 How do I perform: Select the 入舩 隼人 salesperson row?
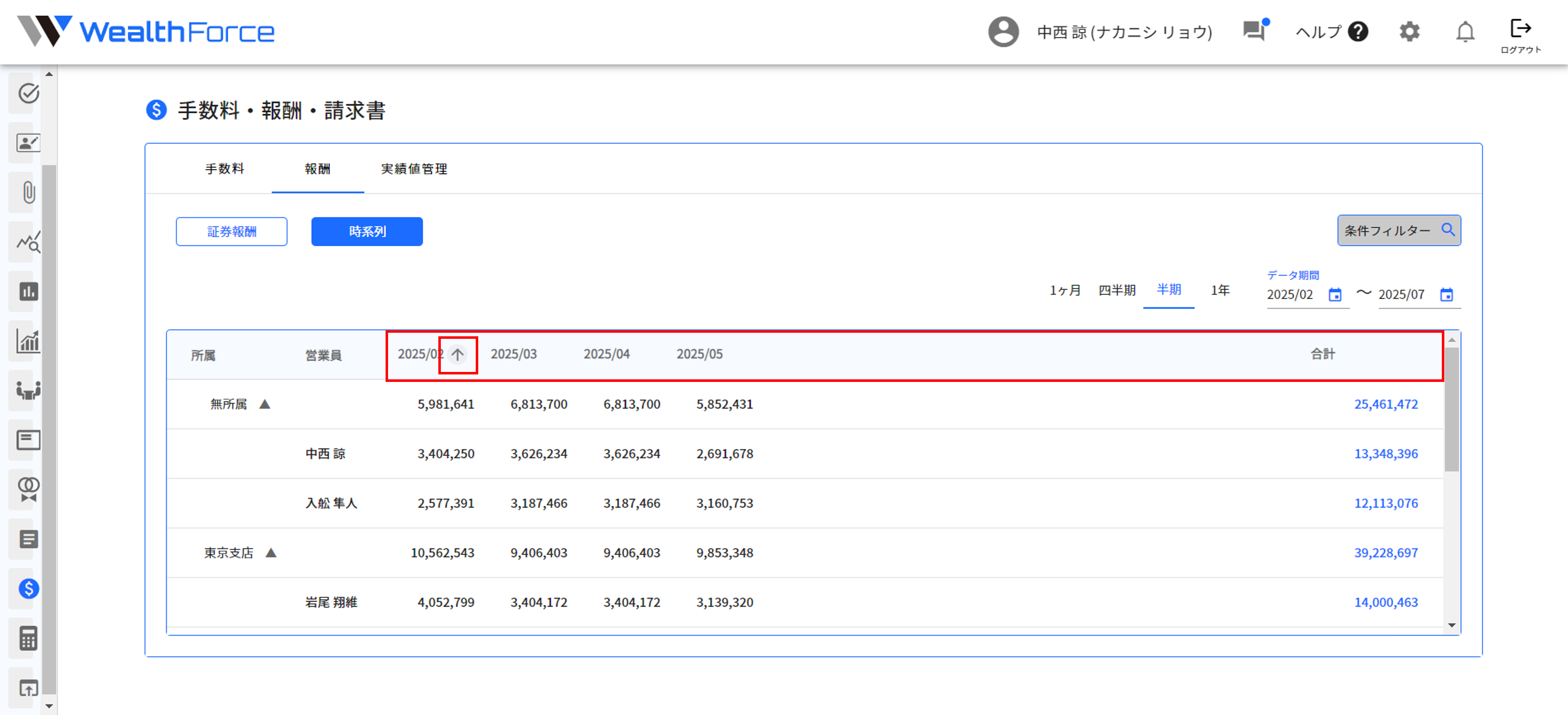tap(805, 503)
